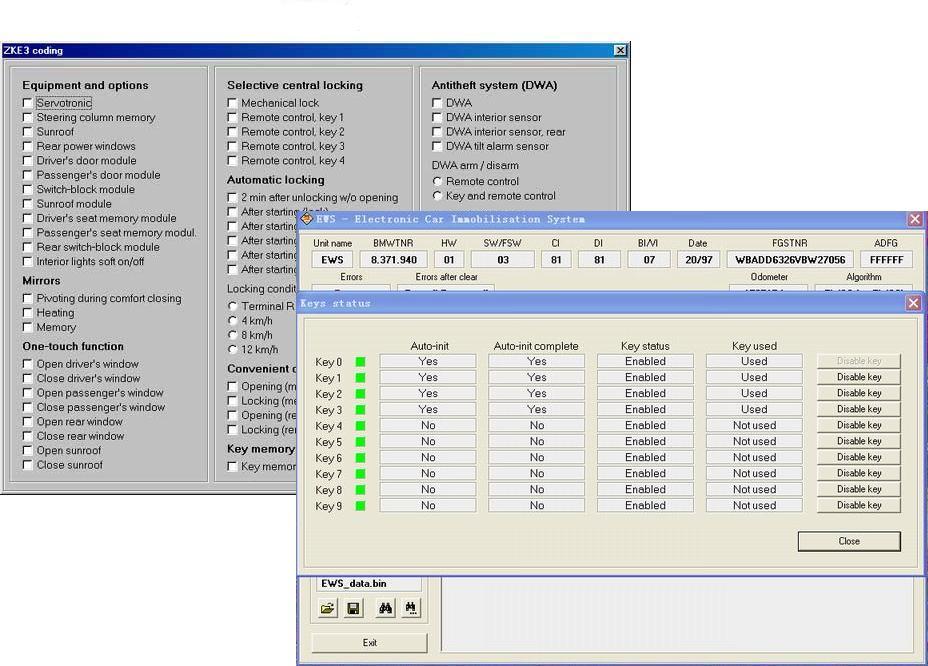Select the Remote control radio under DWA arm/disarm
Image resolution: width=928 pixels, height=666 pixels.
(437, 181)
